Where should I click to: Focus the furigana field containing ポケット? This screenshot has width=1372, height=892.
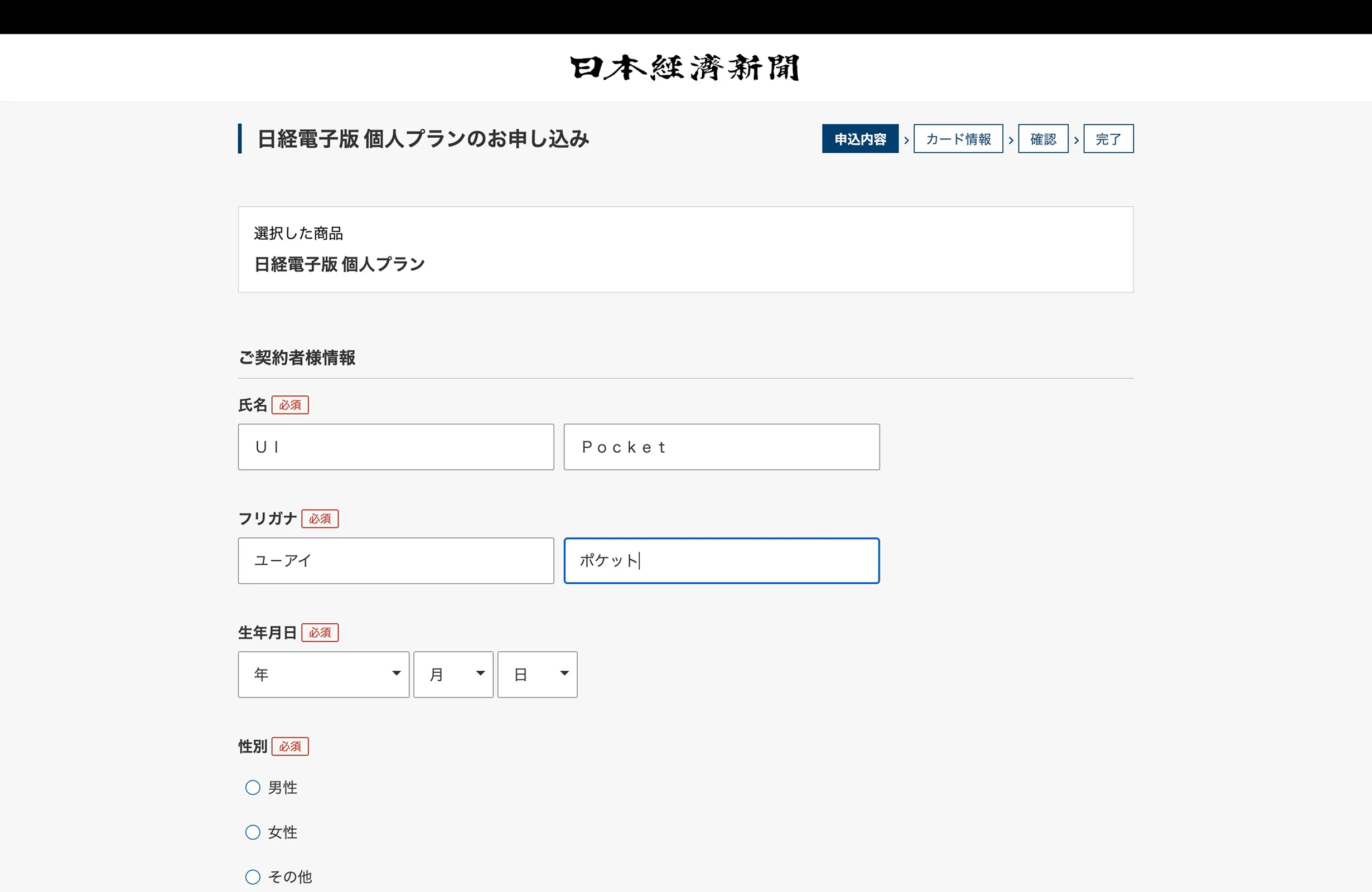(x=722, y=561)
